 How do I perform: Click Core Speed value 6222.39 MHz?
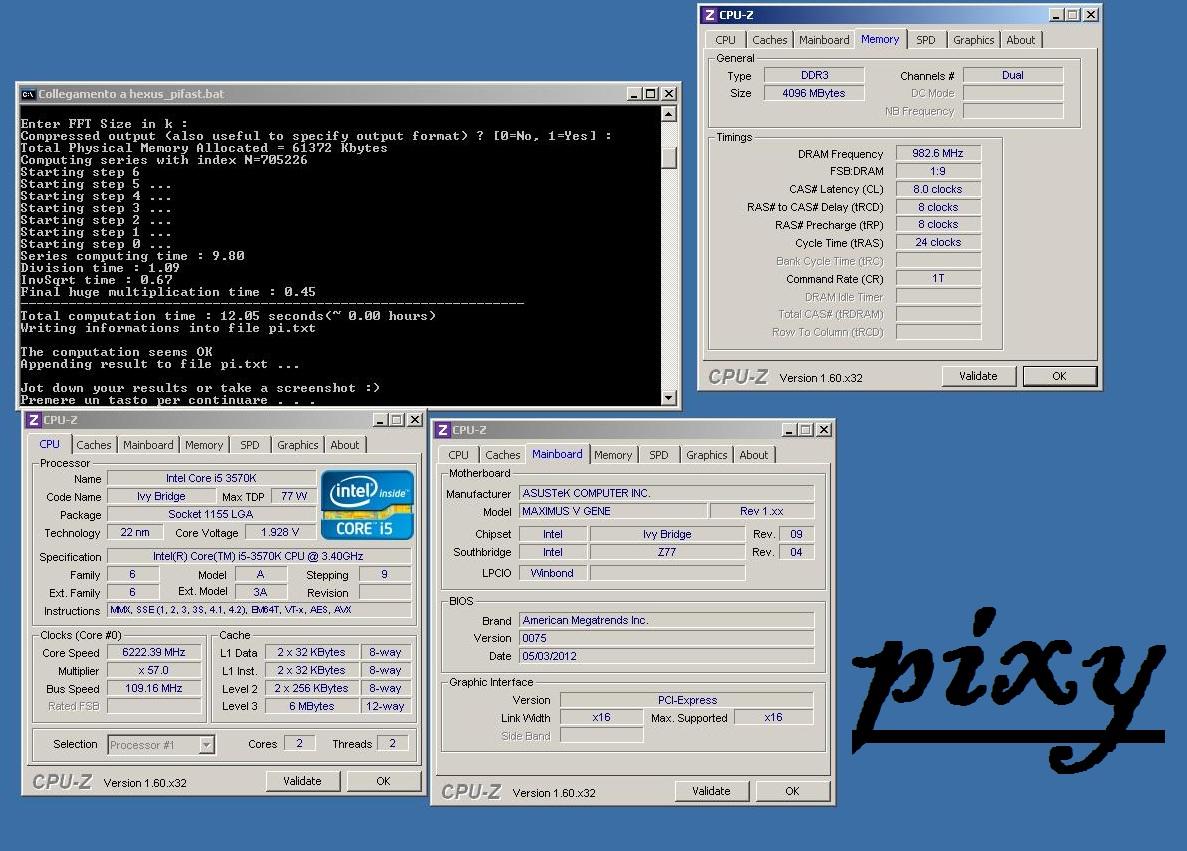click(154, 652)
